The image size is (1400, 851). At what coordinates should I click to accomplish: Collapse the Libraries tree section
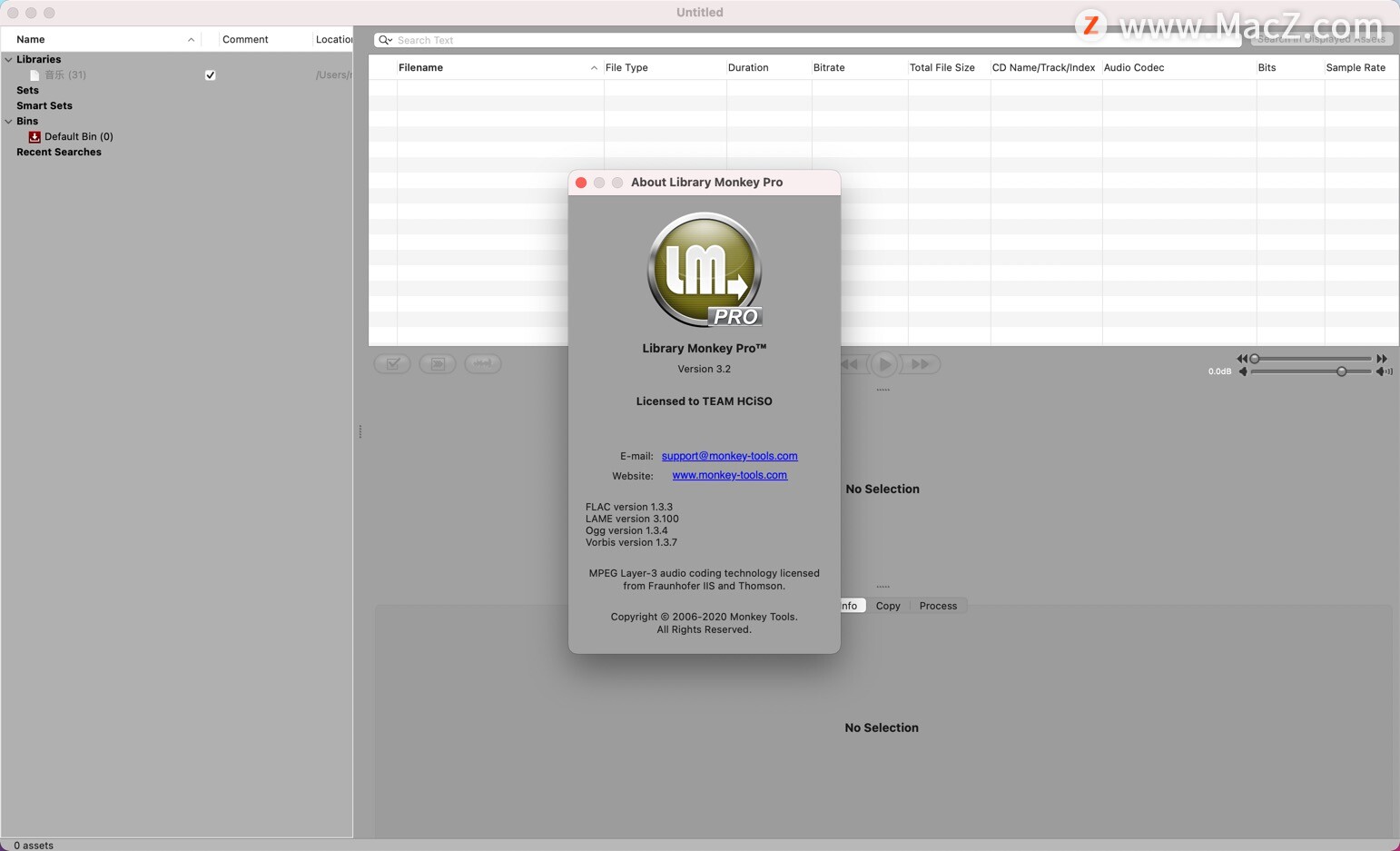[x=9, y=59]
